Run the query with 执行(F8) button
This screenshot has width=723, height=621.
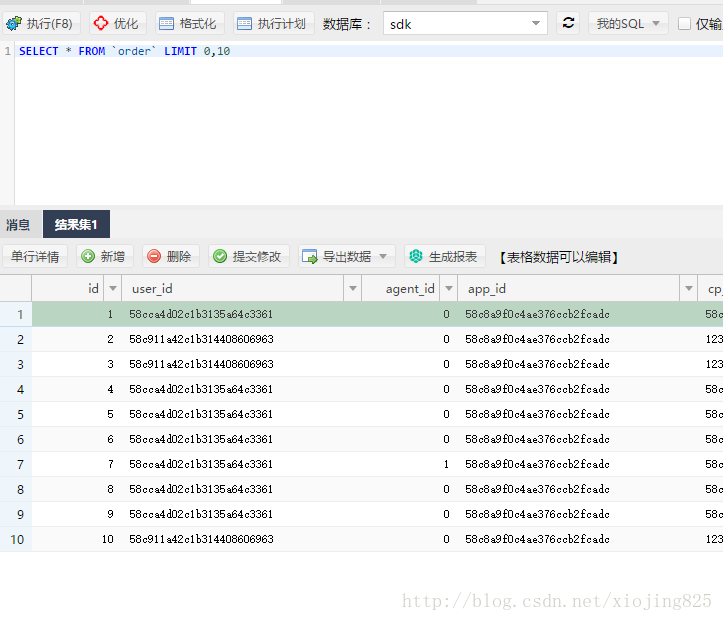tap(41, 24)
